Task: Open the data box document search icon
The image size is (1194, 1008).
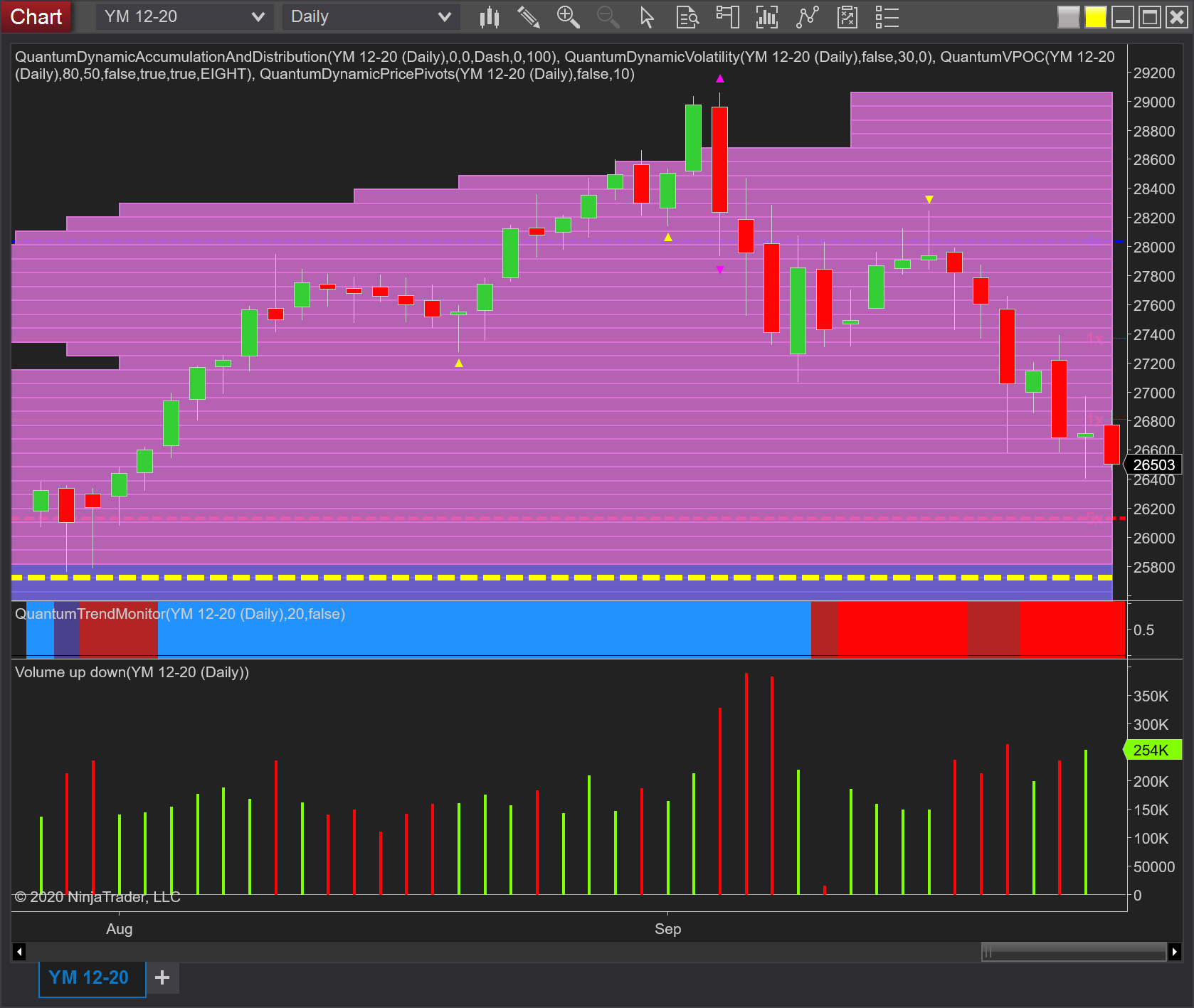Action: (687, 17)
